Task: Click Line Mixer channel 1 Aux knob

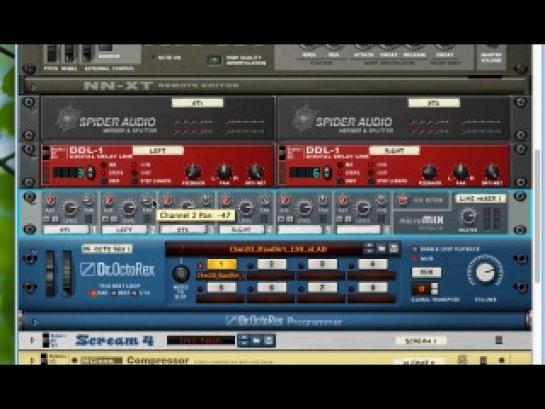Action: (x=50, y=201)
